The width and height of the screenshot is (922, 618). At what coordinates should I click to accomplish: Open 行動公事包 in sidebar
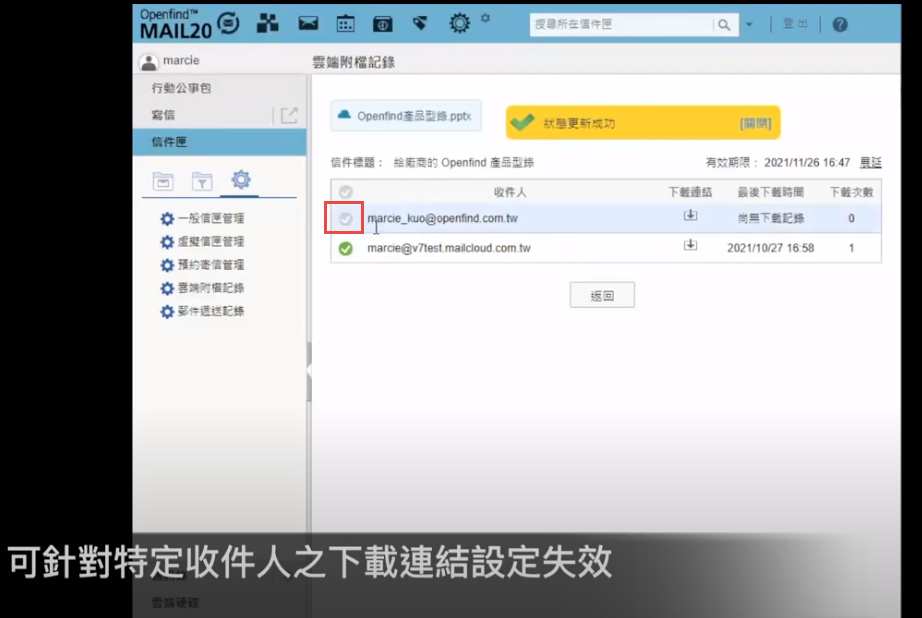(181, 88)
